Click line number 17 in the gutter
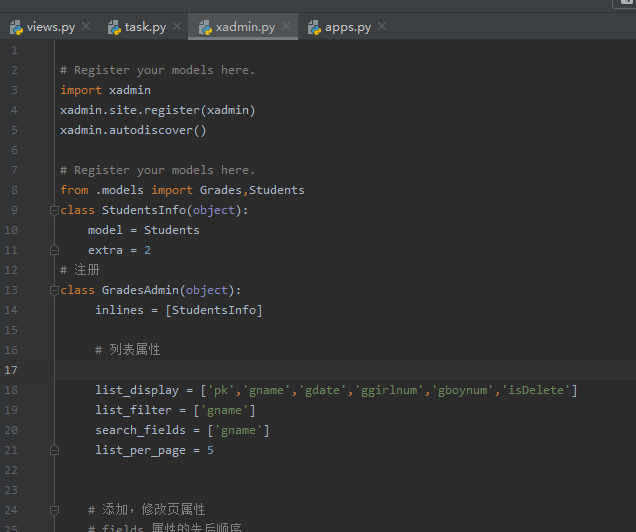 [x=11, y=370]
